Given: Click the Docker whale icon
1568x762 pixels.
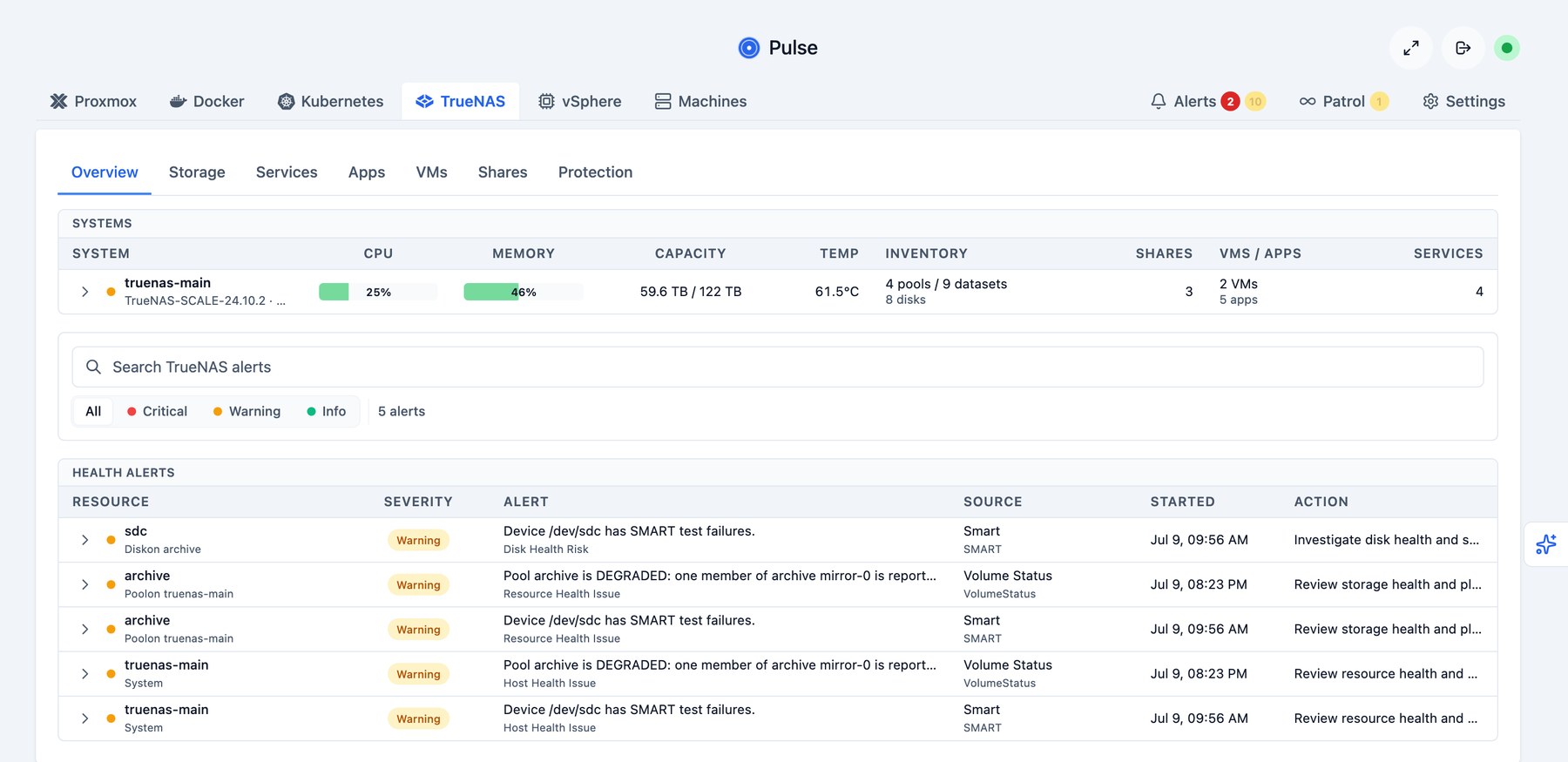Looking at the screenshot, I should [x=178, y=101].
